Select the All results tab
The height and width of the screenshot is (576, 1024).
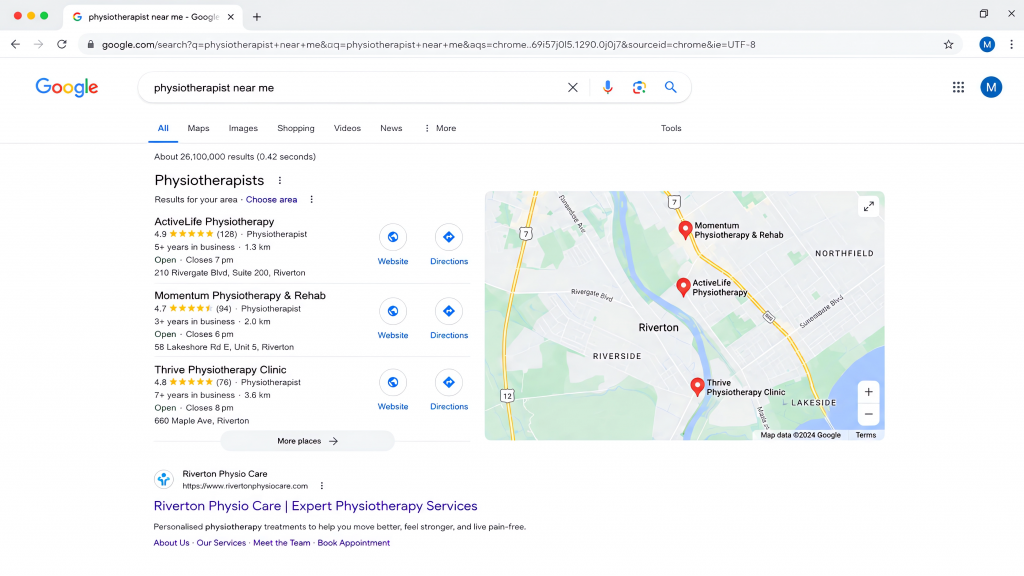(x=163, y=128)
